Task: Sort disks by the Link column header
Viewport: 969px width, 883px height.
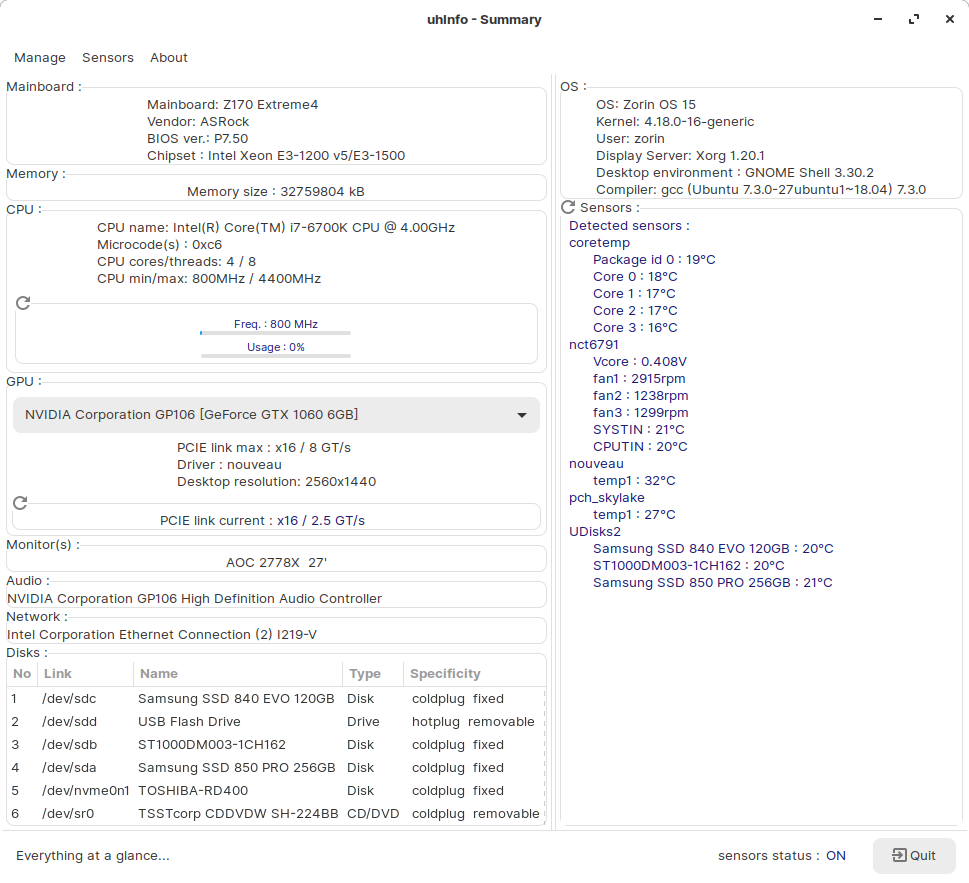Action: pos(85,674)
